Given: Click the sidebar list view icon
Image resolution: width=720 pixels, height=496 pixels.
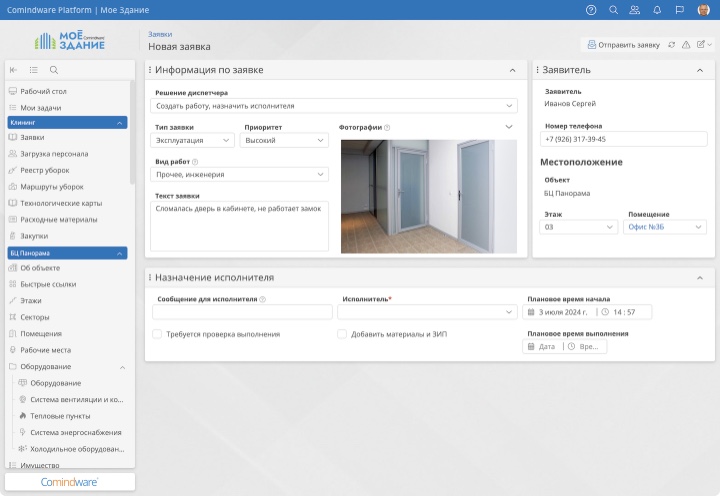Looking at the screenshot, I should (x=34, y=70).
